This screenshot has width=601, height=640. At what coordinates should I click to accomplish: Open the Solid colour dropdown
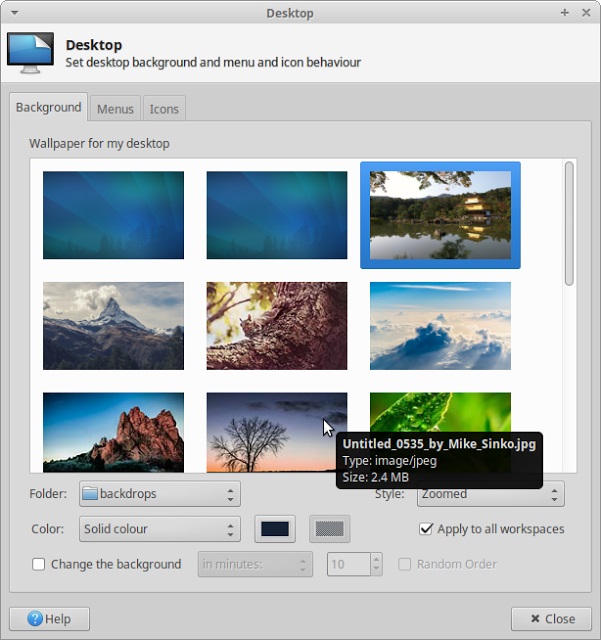159,529
